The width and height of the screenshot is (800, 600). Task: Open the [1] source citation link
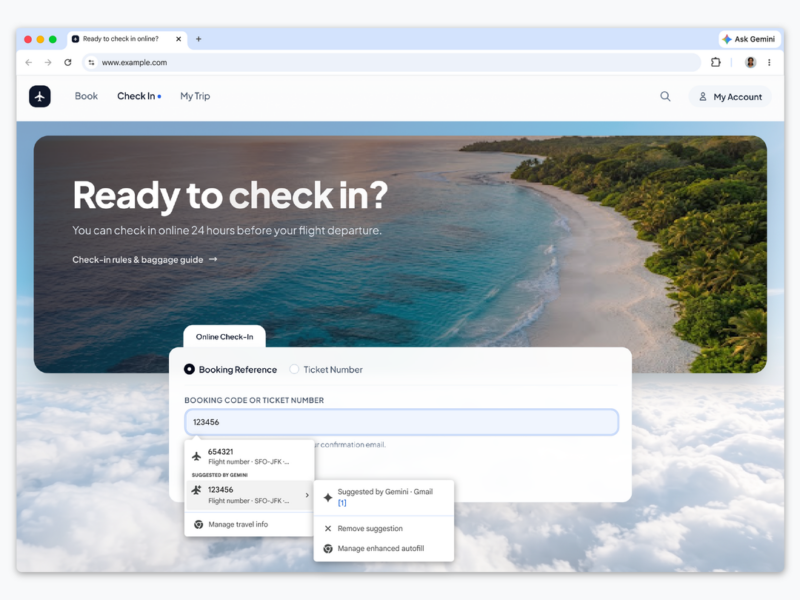pyautogui.click(x=342, y=503)
